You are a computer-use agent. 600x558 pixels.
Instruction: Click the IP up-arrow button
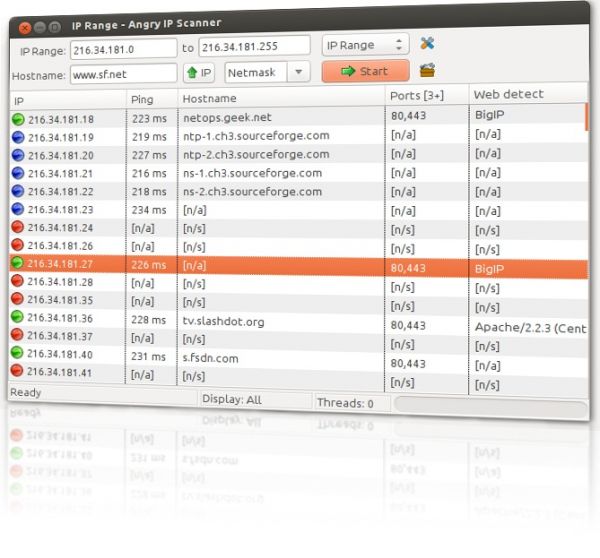pyautogui.click(x=200, y=73)
